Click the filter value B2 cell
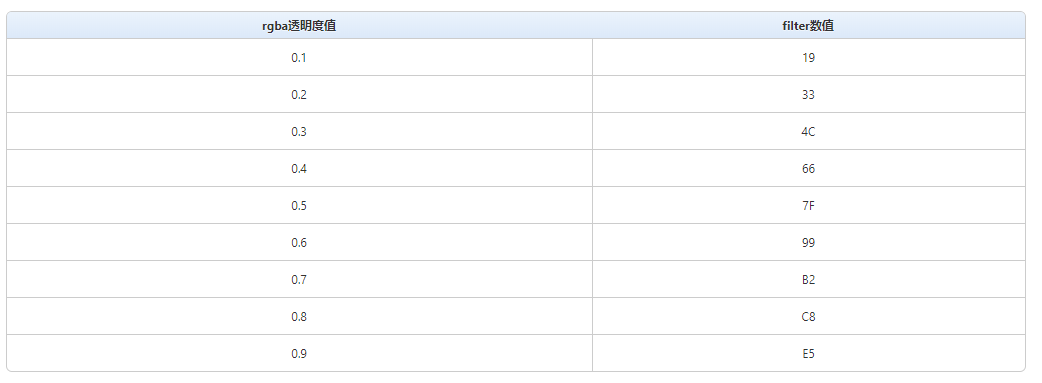This screenshot has width=1042, height=383. tap(809, 279)
